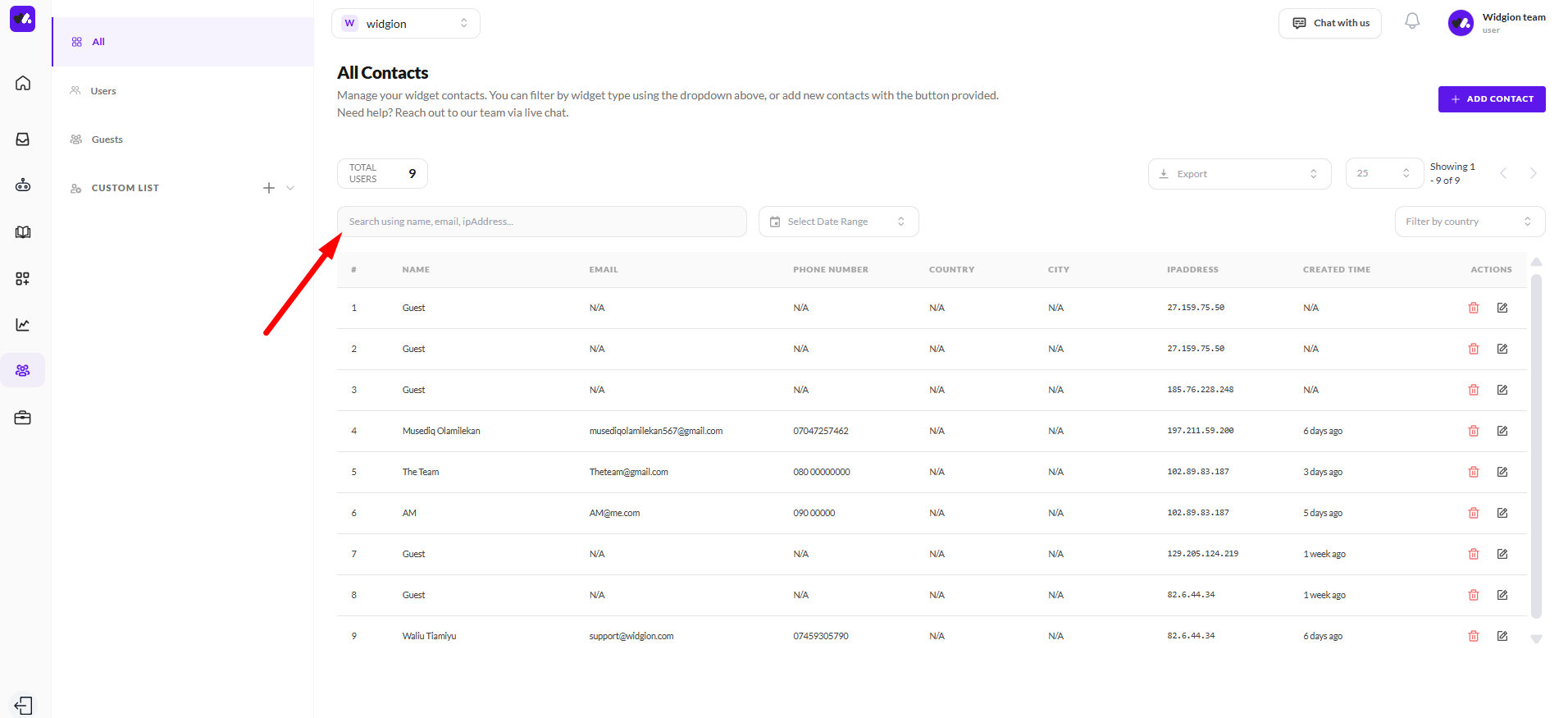Click the logout icon at bottom left
This screenshot has width=1568, height=718.
23,705
